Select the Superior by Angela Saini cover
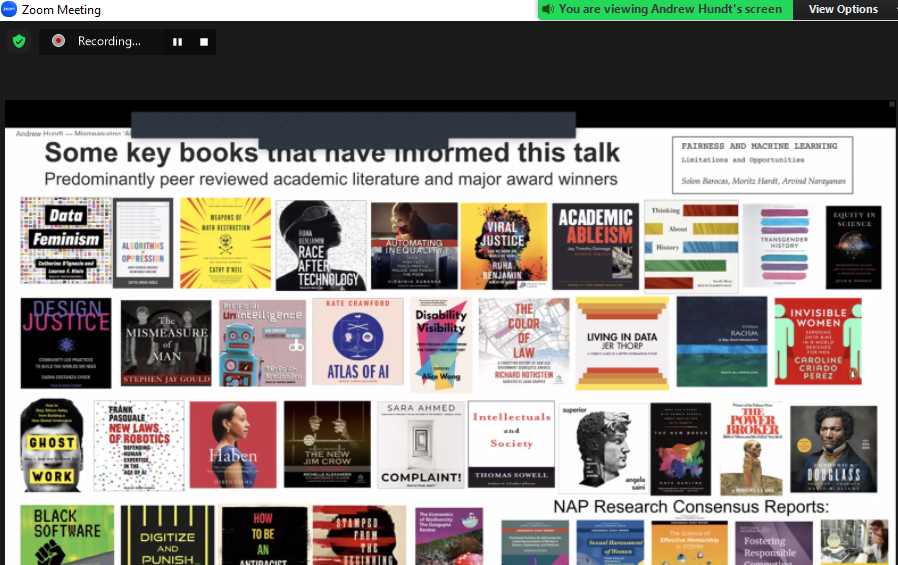 (x=604, y=448)
